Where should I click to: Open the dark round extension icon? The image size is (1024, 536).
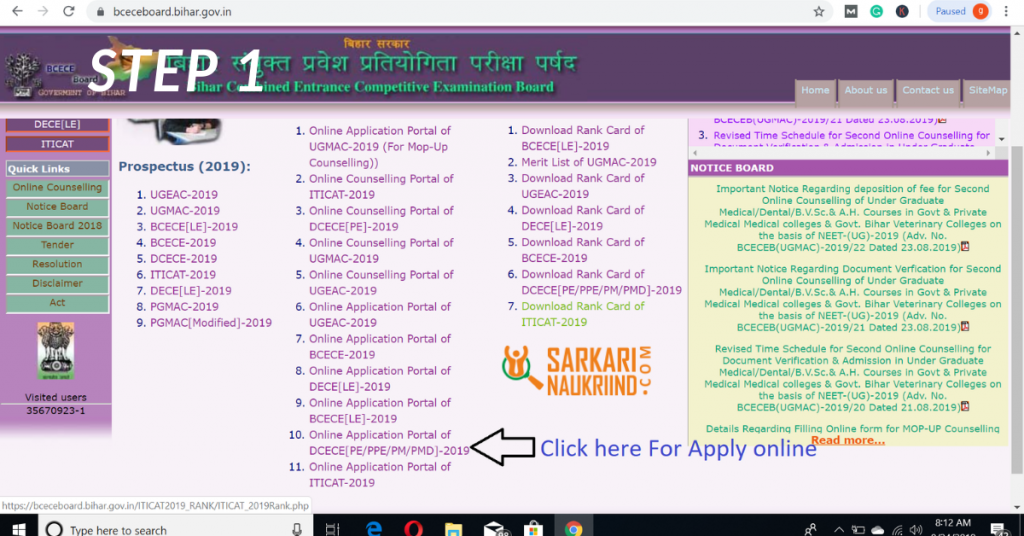click(x=902, y=11)
